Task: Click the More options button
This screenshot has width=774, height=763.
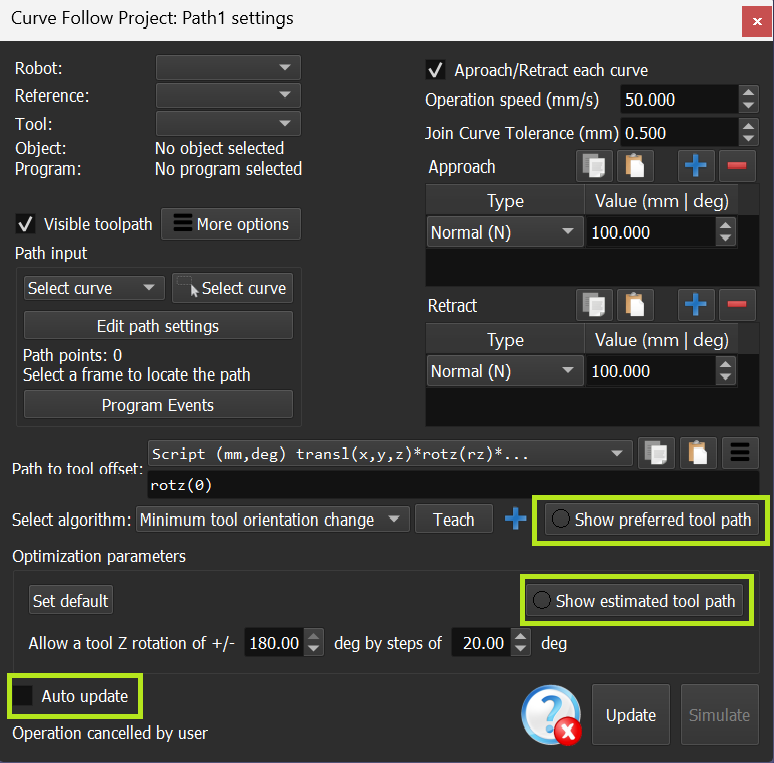Action: pos(231,224)
